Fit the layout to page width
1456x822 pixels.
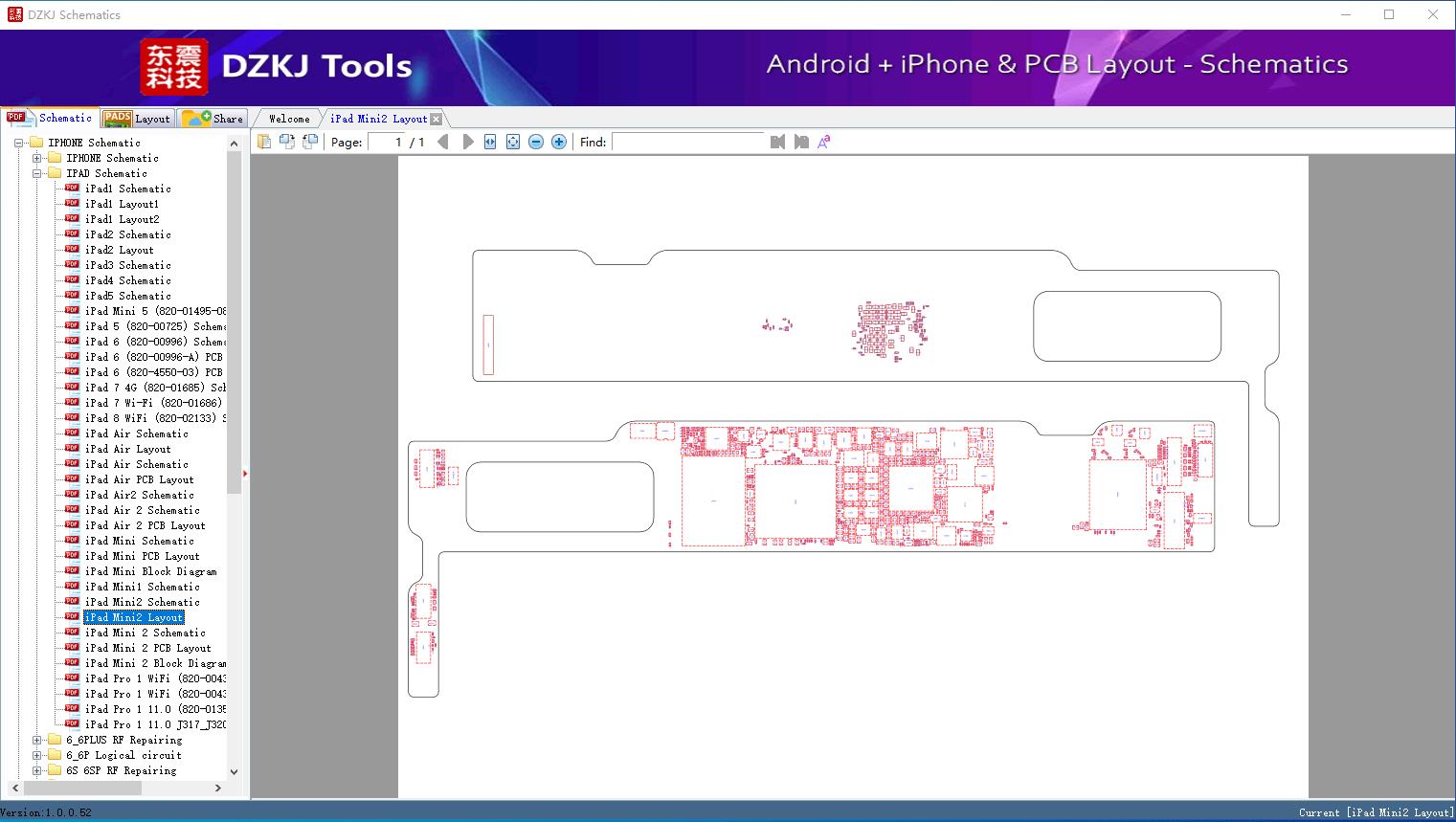coord(490,141)
